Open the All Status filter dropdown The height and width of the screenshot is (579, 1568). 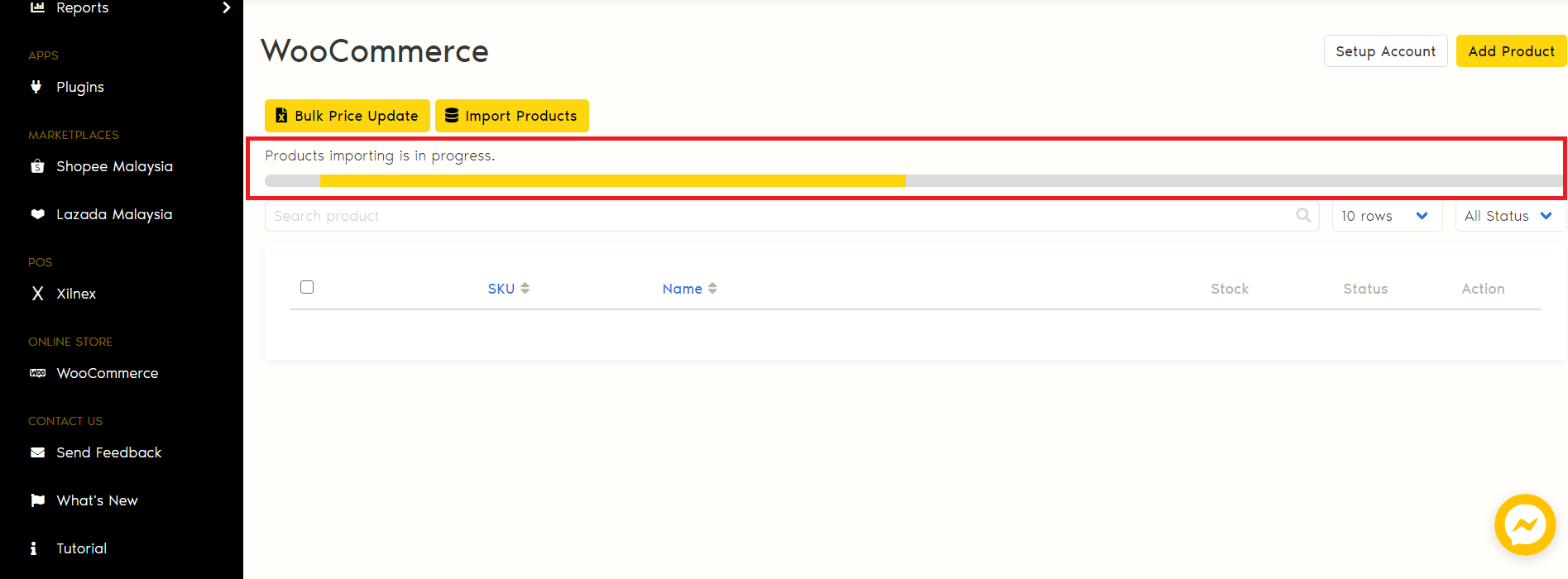point(1508,216)
